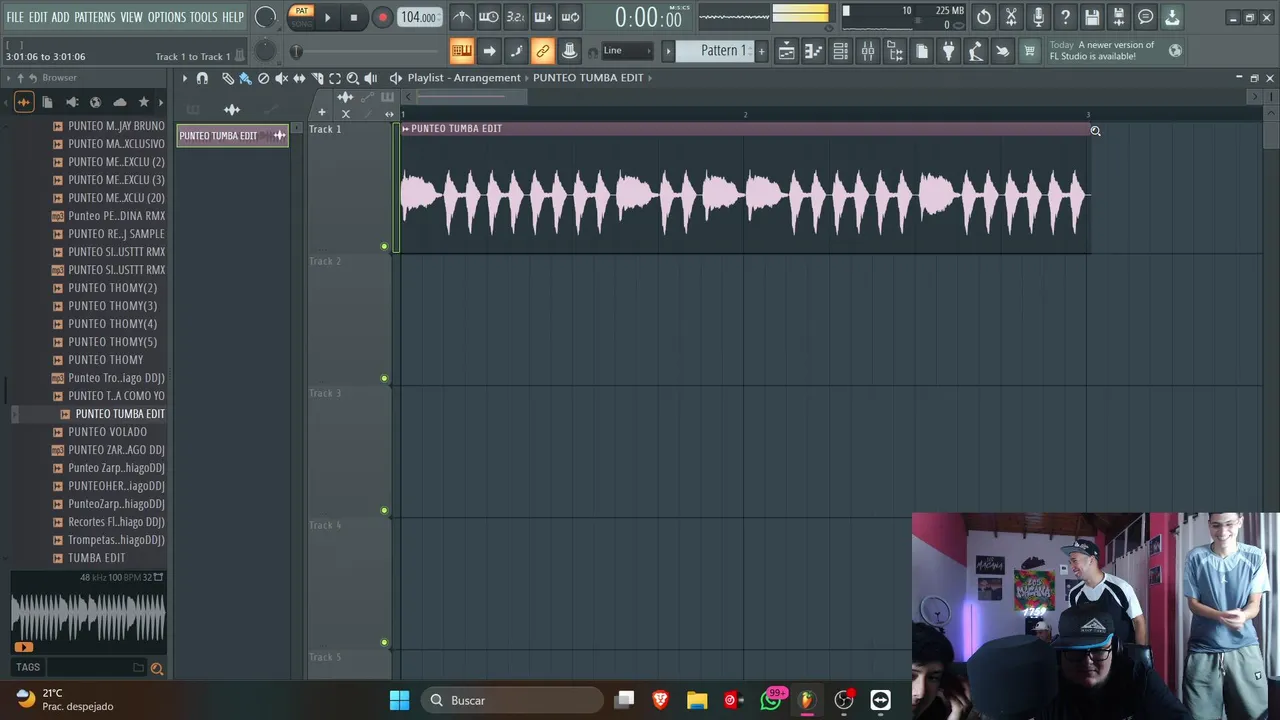The width and height of the screenshot is (1280, 720).
Task: Open File Explorer from the taskbar
Action: click(697, 700)
